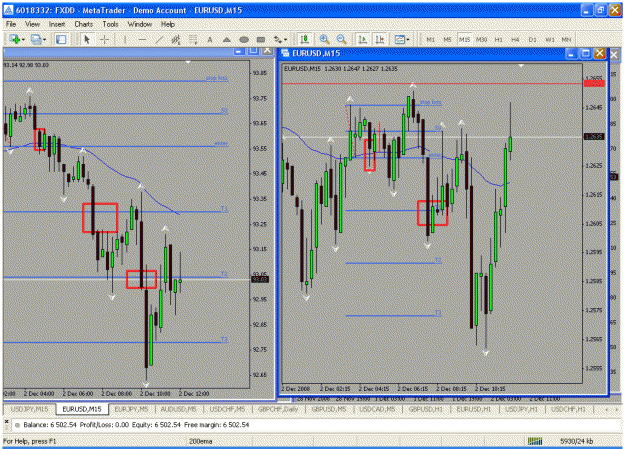Select the Cursor arrow tool
This screenshot has height=449, width=625.
coord(87,39)
